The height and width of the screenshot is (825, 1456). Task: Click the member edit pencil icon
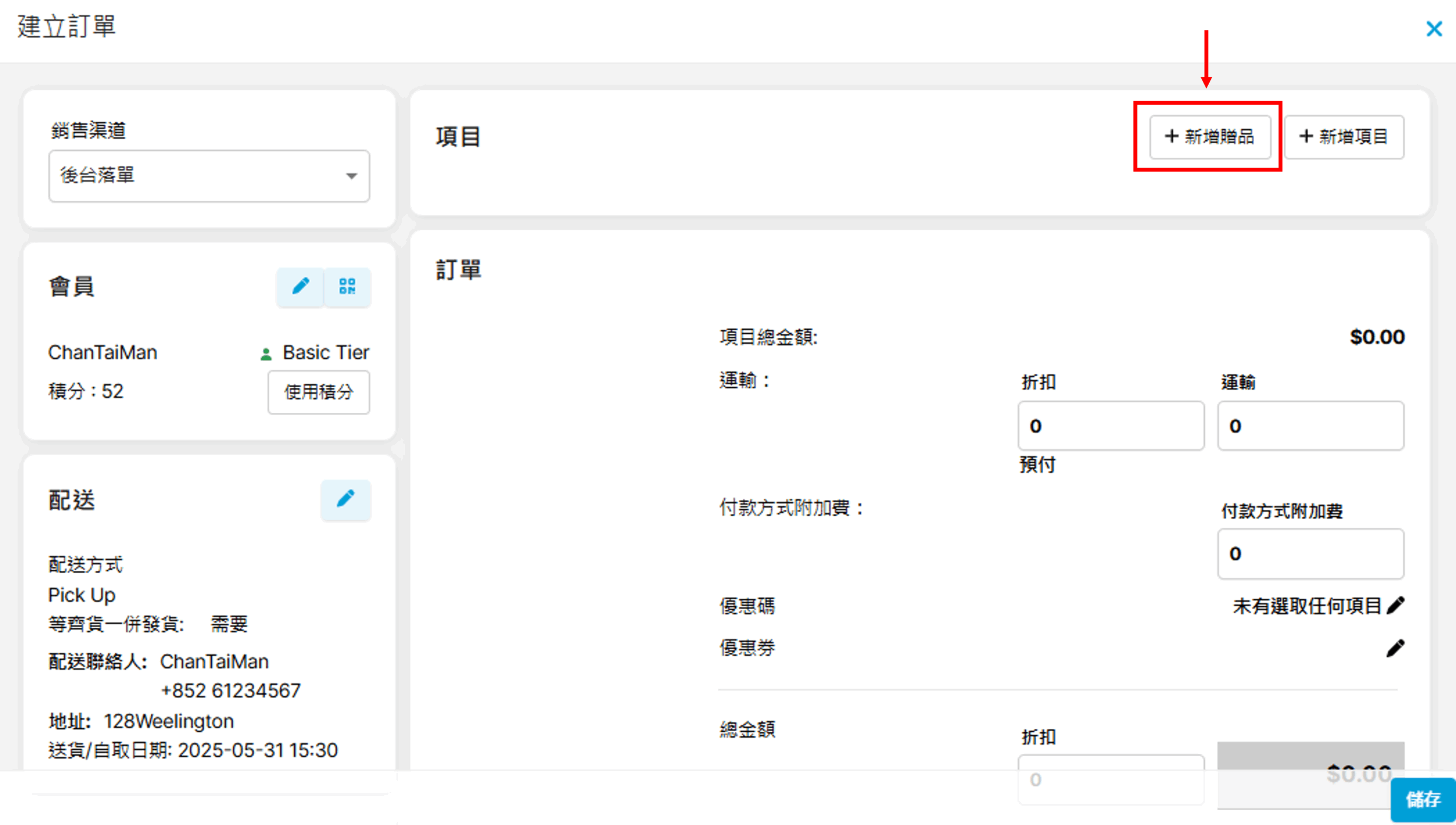click(x=300, y=286)
